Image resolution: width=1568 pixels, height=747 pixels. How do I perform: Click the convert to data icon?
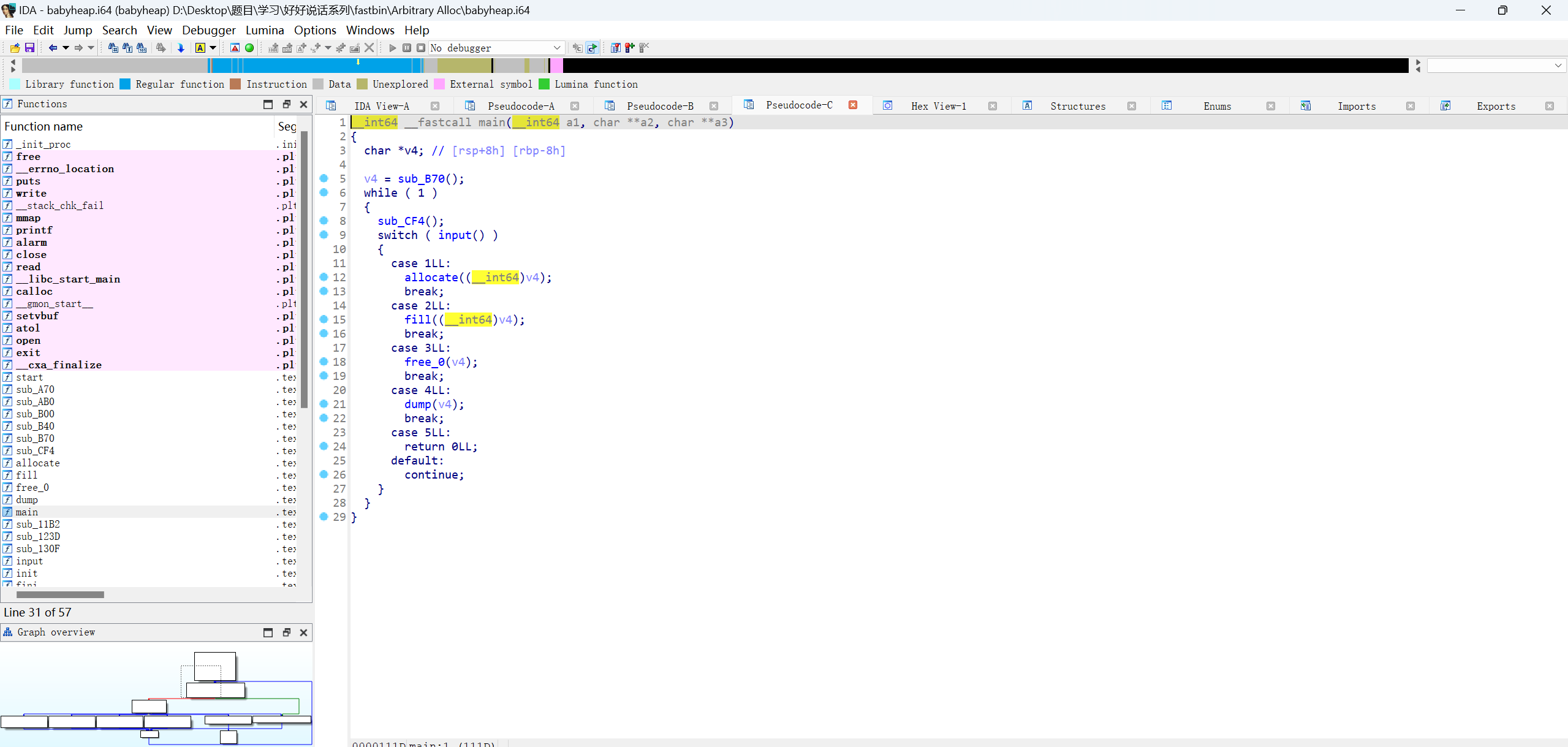point(287,48)
